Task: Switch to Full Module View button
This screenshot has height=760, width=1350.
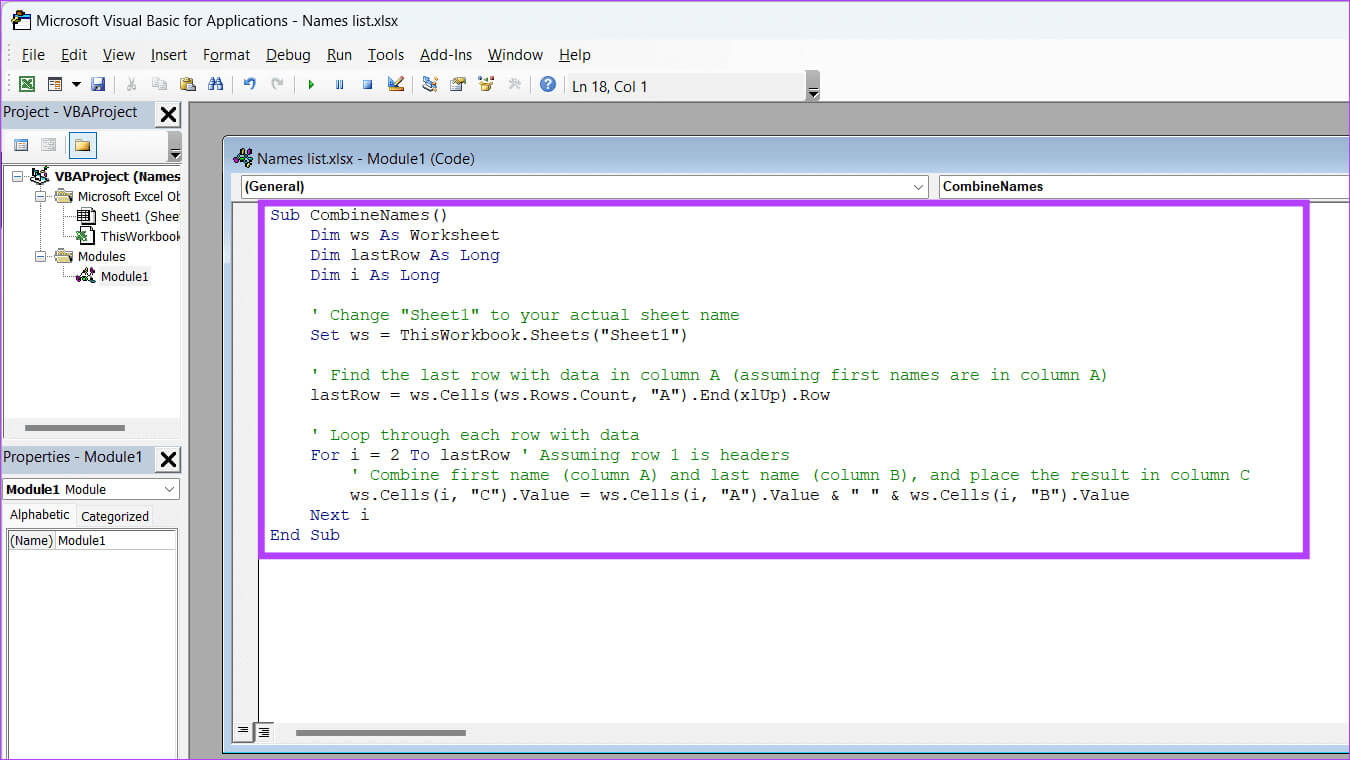Action: click(x=264, y=732)
